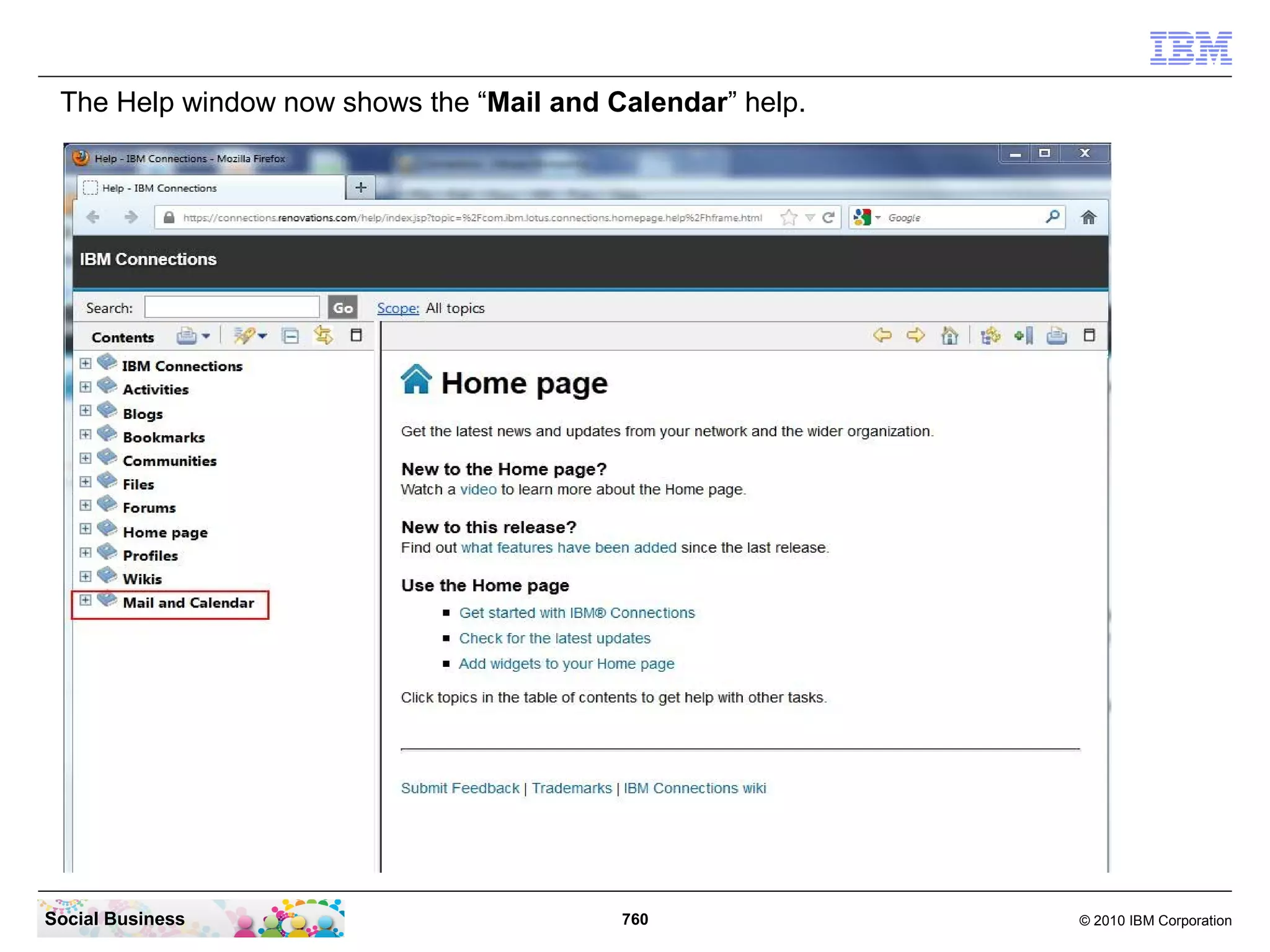Click show in table of contents icon
Image resolution: width=1270 pixels, height=952 pixels.
(x=990, y=335)
